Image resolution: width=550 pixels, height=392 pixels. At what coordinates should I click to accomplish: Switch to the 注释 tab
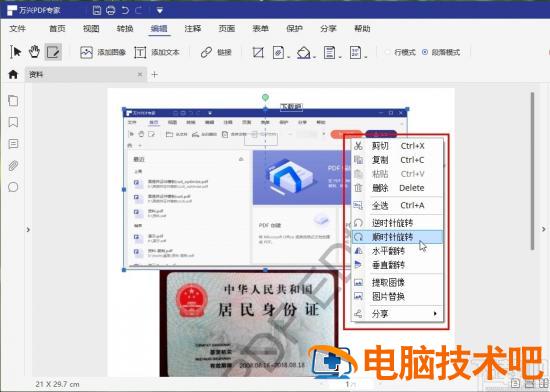193,28
